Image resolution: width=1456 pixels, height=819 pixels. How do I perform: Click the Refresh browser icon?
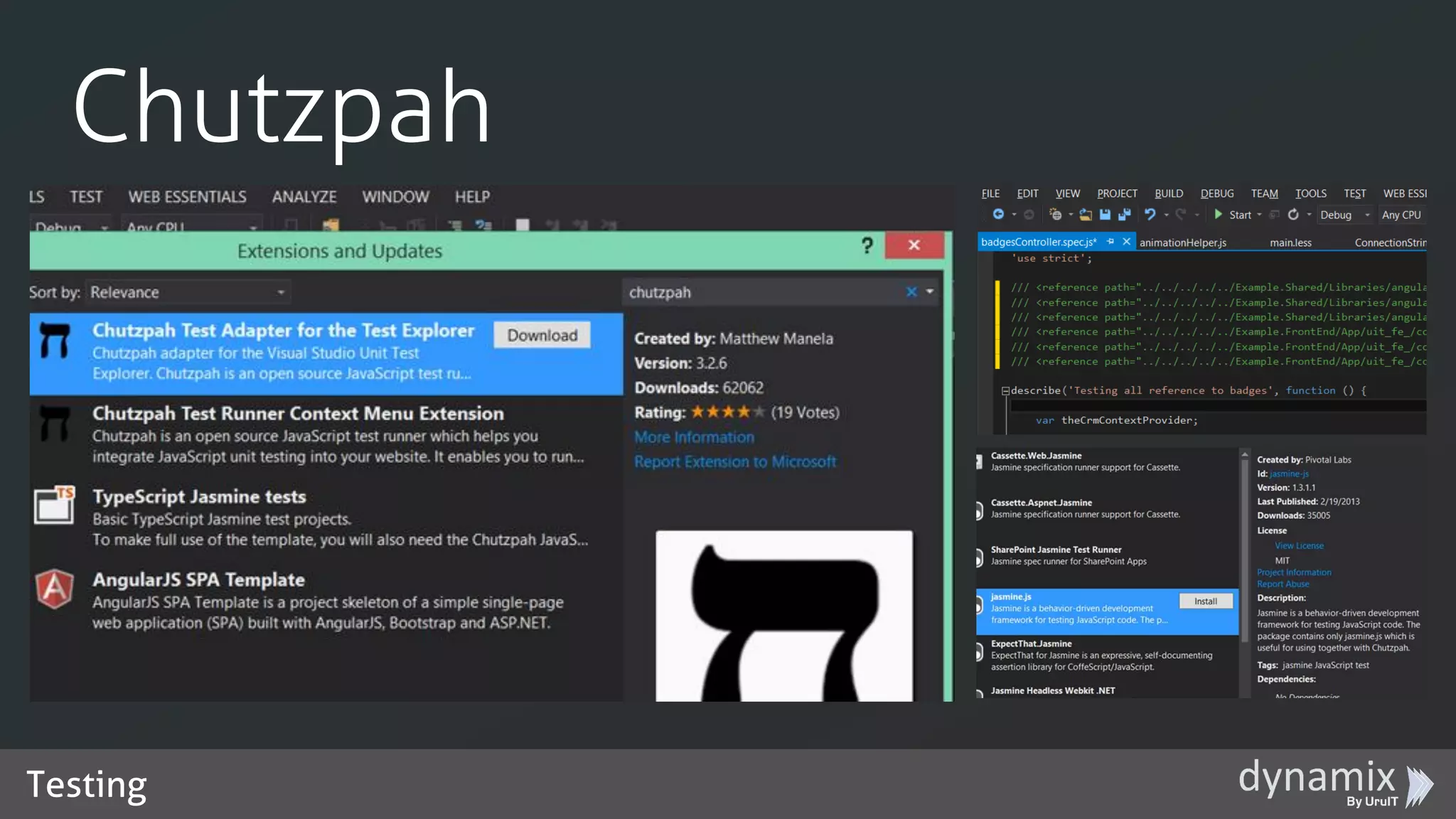click(x=1293, y=215)
